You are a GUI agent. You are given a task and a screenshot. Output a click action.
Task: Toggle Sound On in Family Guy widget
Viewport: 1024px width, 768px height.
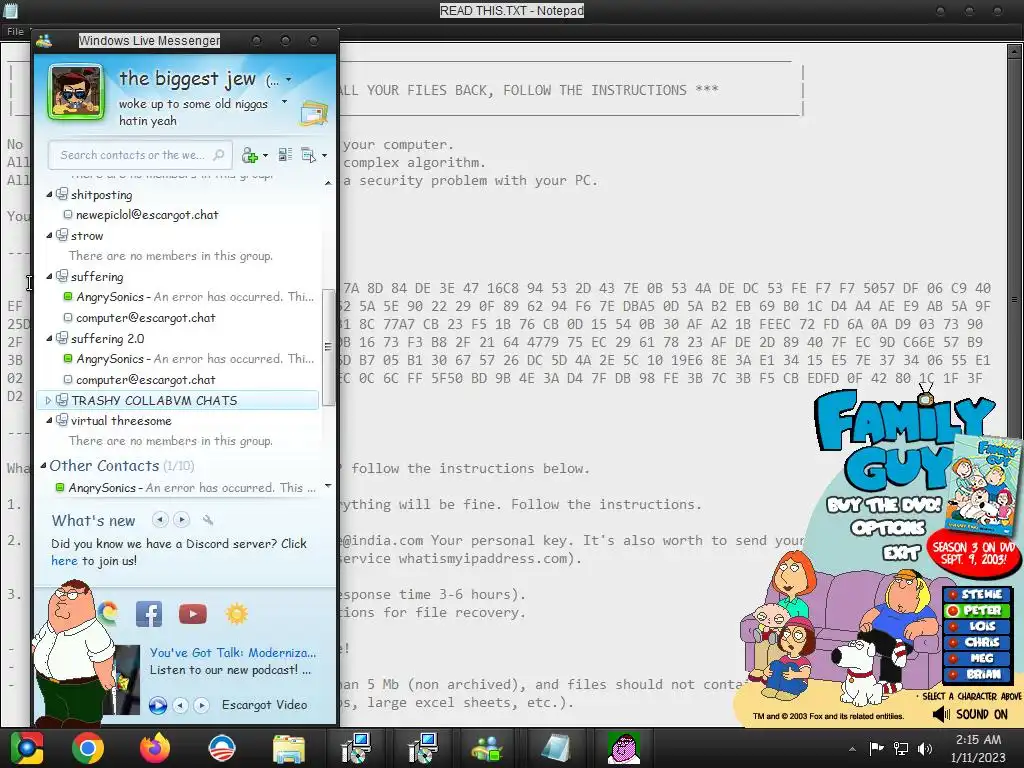tap(972, 714)
